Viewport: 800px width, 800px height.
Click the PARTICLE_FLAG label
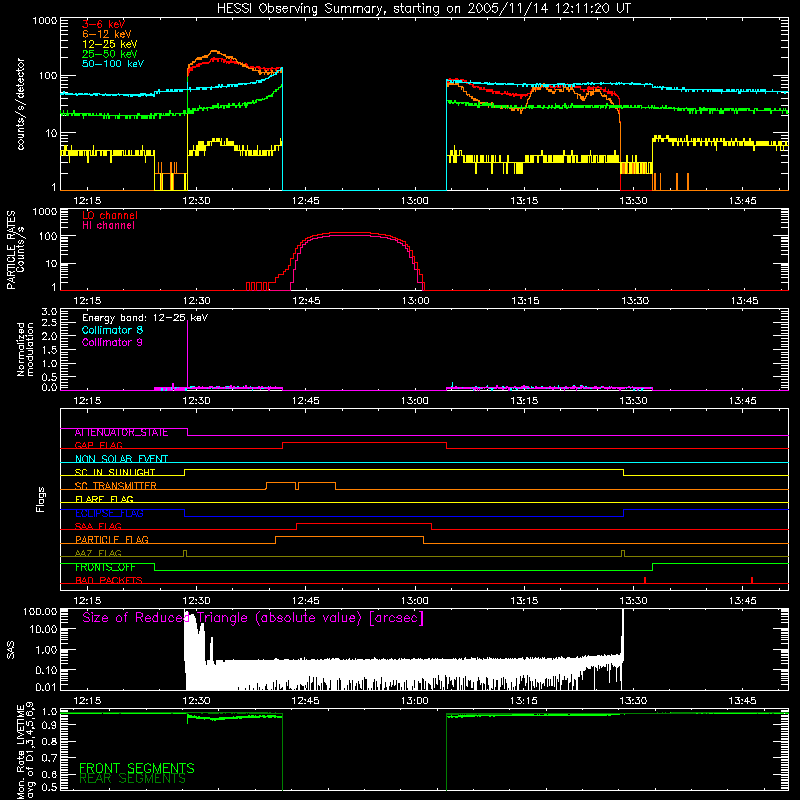click(x=112, y=540)
